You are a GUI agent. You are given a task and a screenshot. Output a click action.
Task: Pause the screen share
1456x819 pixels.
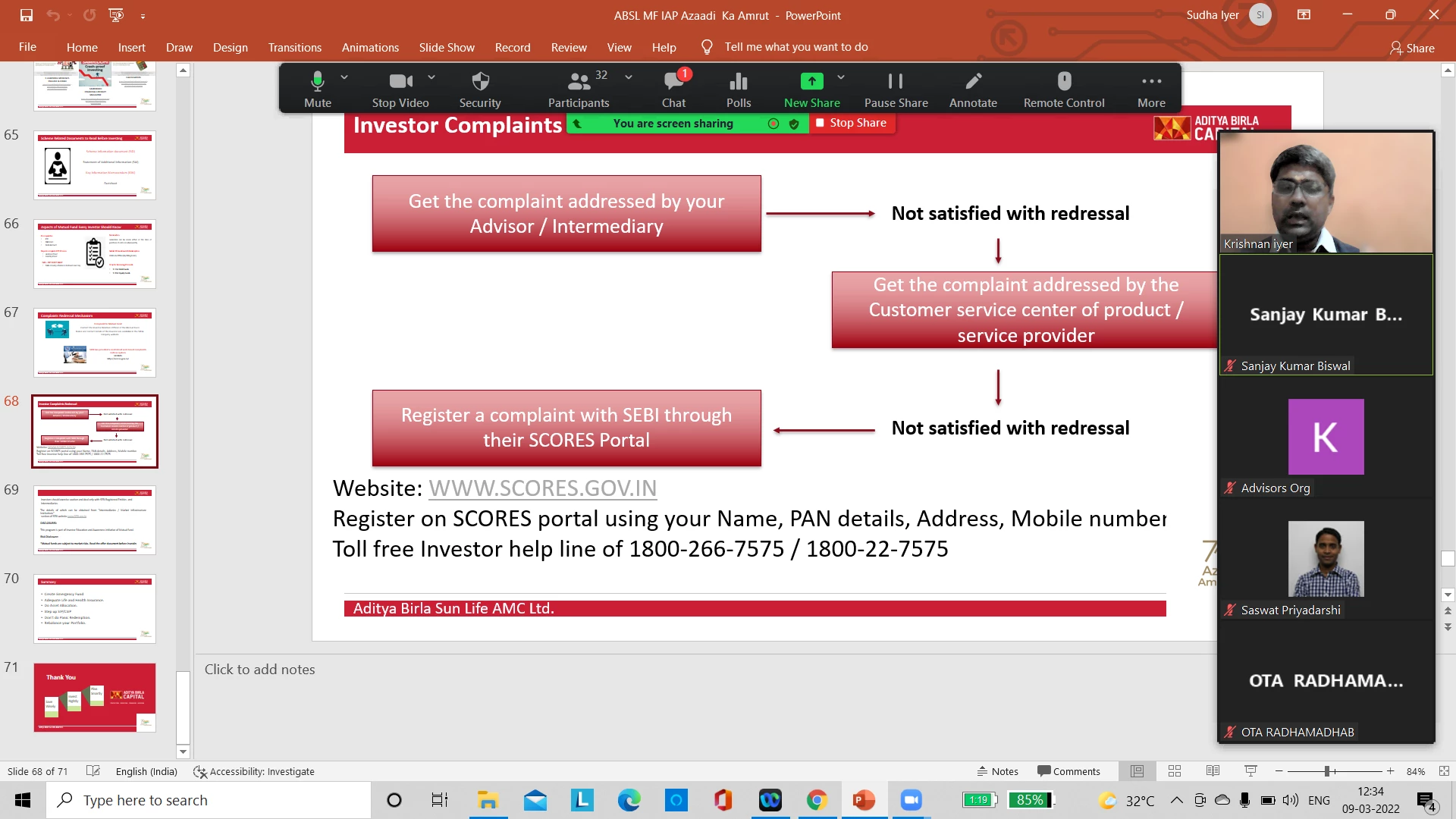(x=896, y=89)
